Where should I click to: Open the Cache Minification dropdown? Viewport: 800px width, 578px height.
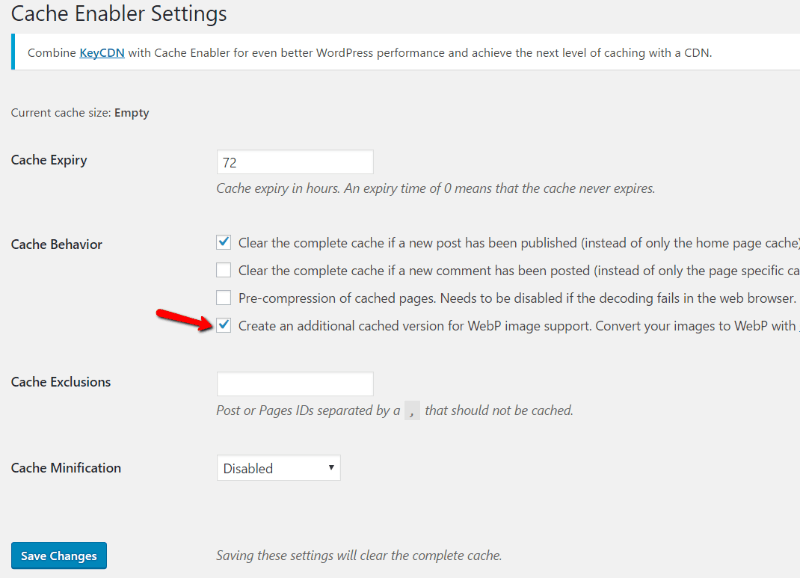[x=279, y=468]
